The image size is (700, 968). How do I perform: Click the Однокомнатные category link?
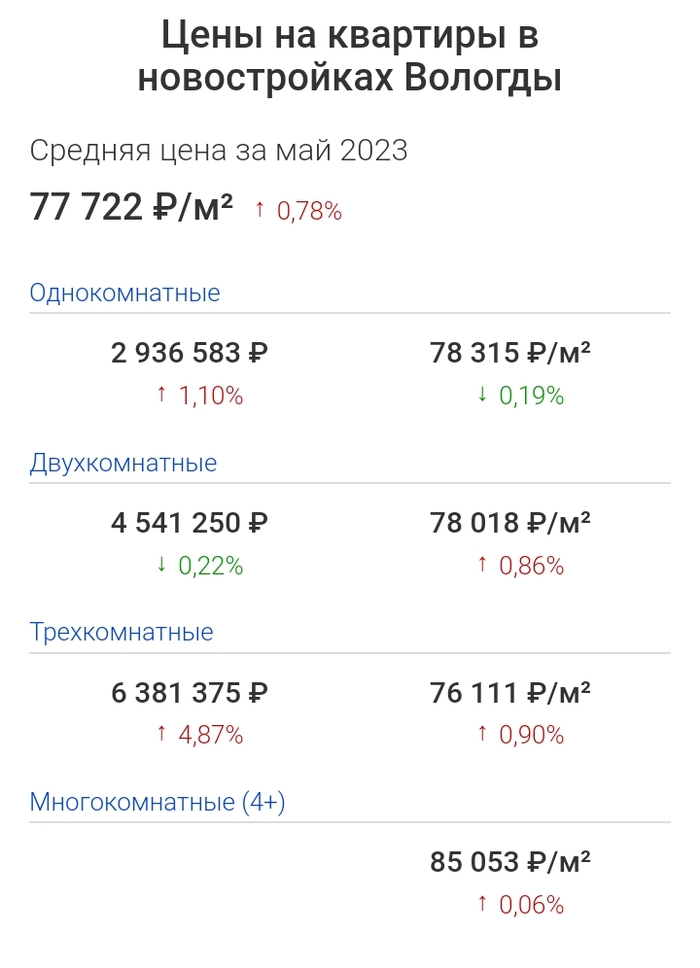point(125,293)
